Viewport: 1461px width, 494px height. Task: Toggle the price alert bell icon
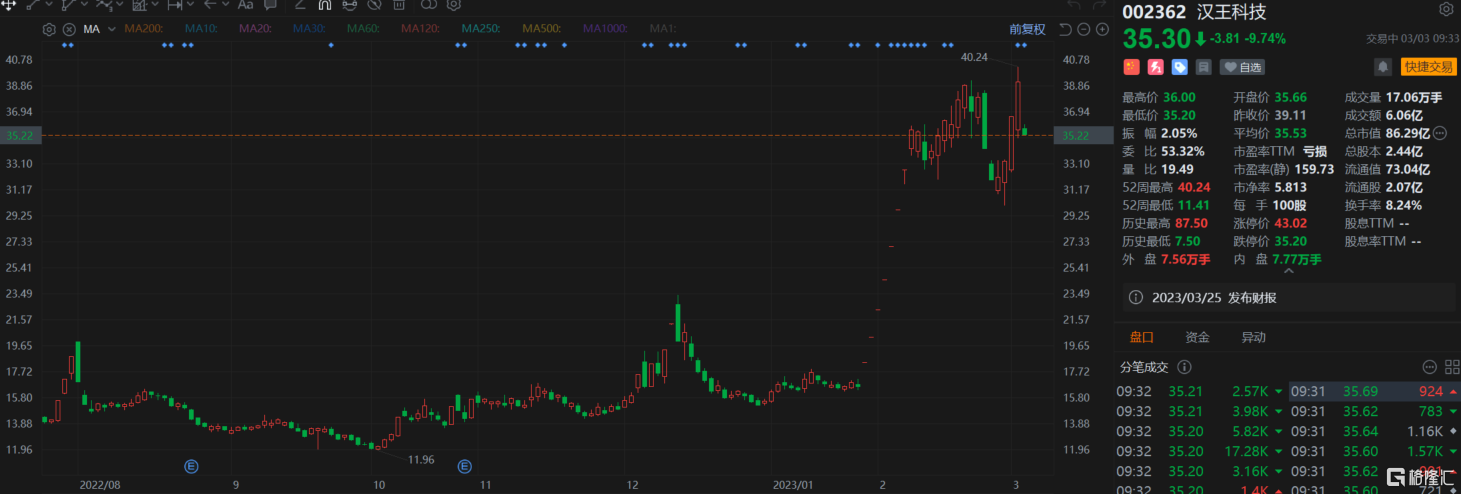(1383, 67)
